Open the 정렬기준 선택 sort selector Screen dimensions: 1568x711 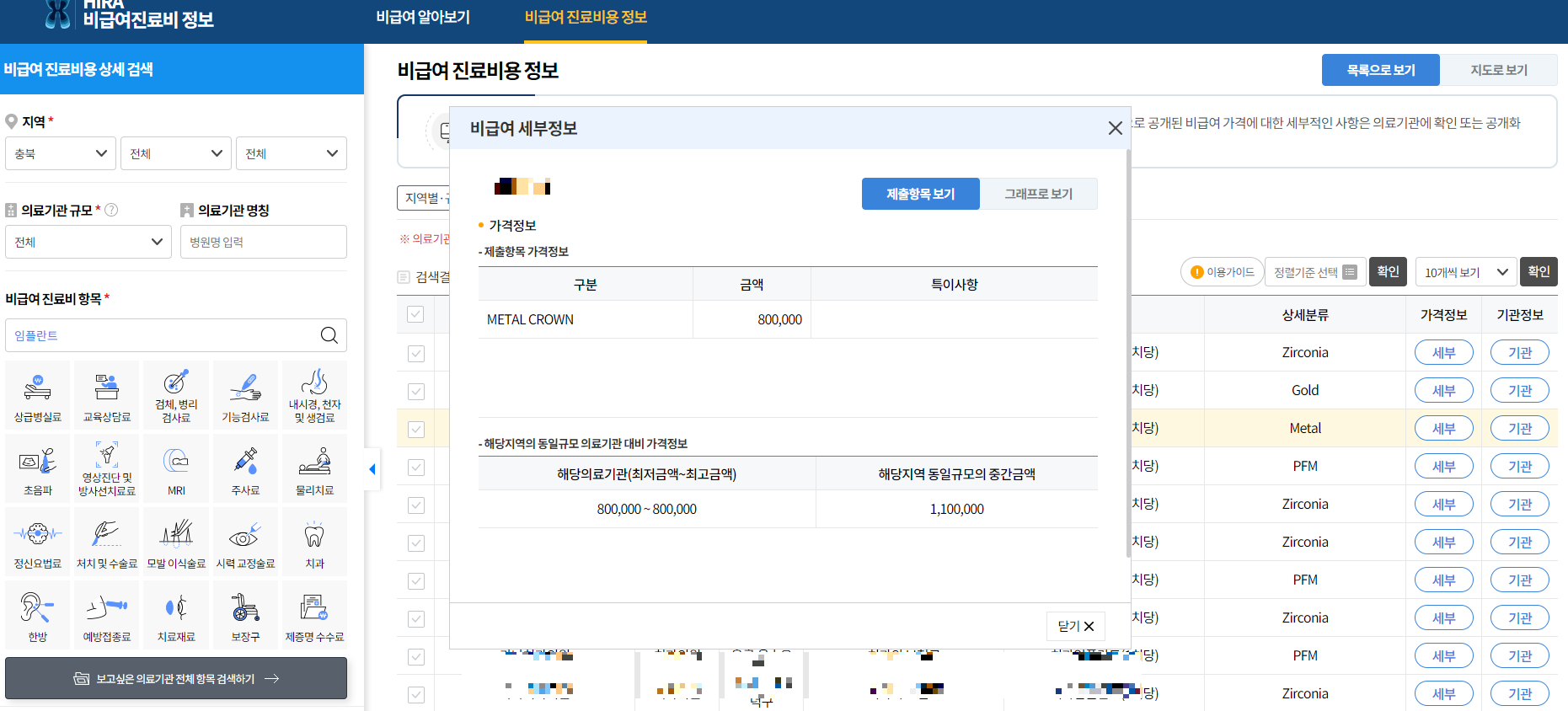coord(1315,272)
